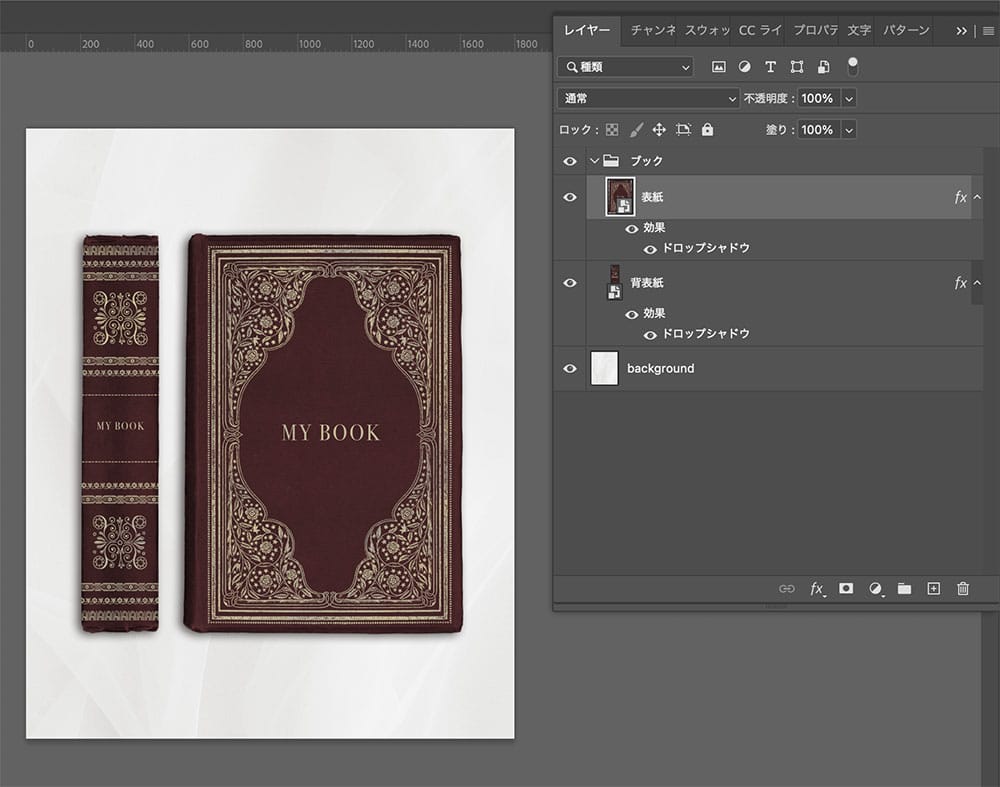Click the adjustment layer filter icon

(x=744, y=67)
